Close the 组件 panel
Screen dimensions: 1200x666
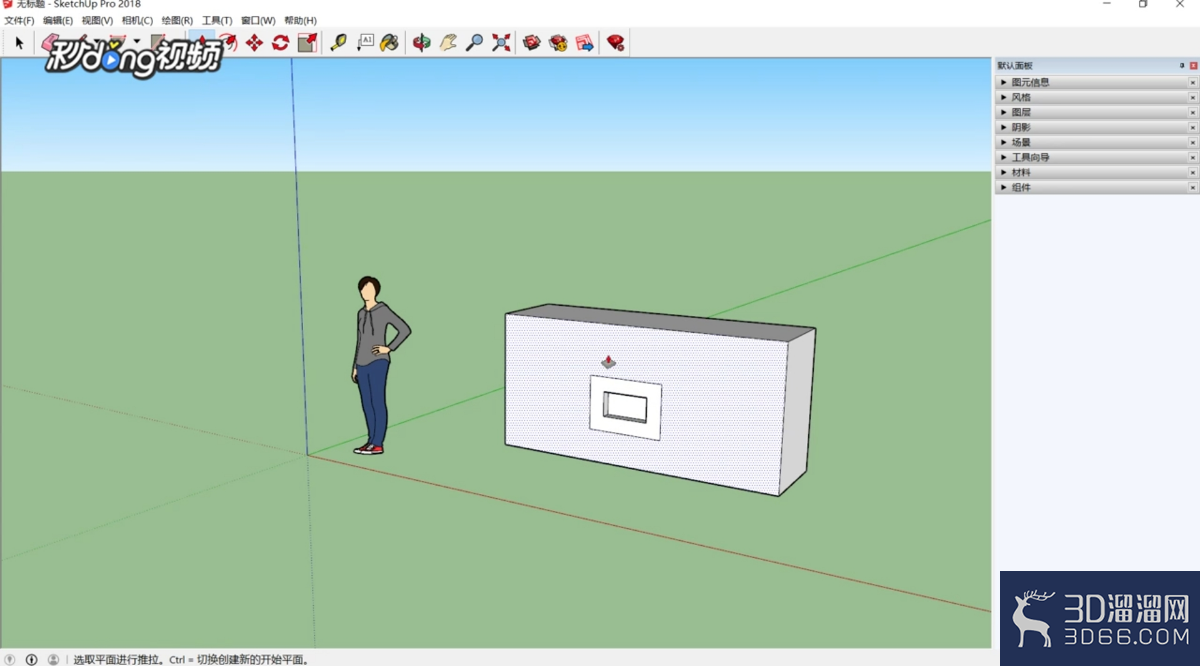(x=1193, y=187)
